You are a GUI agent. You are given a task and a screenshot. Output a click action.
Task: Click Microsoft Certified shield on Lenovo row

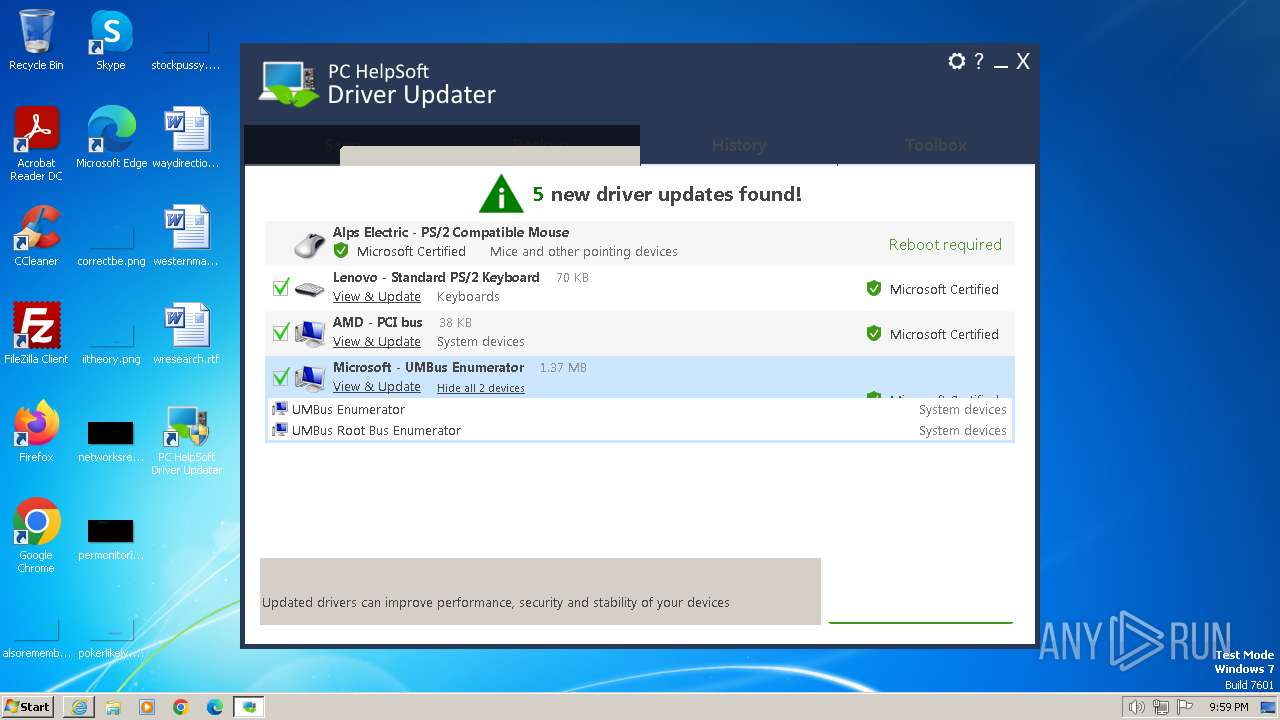[874, 289]
